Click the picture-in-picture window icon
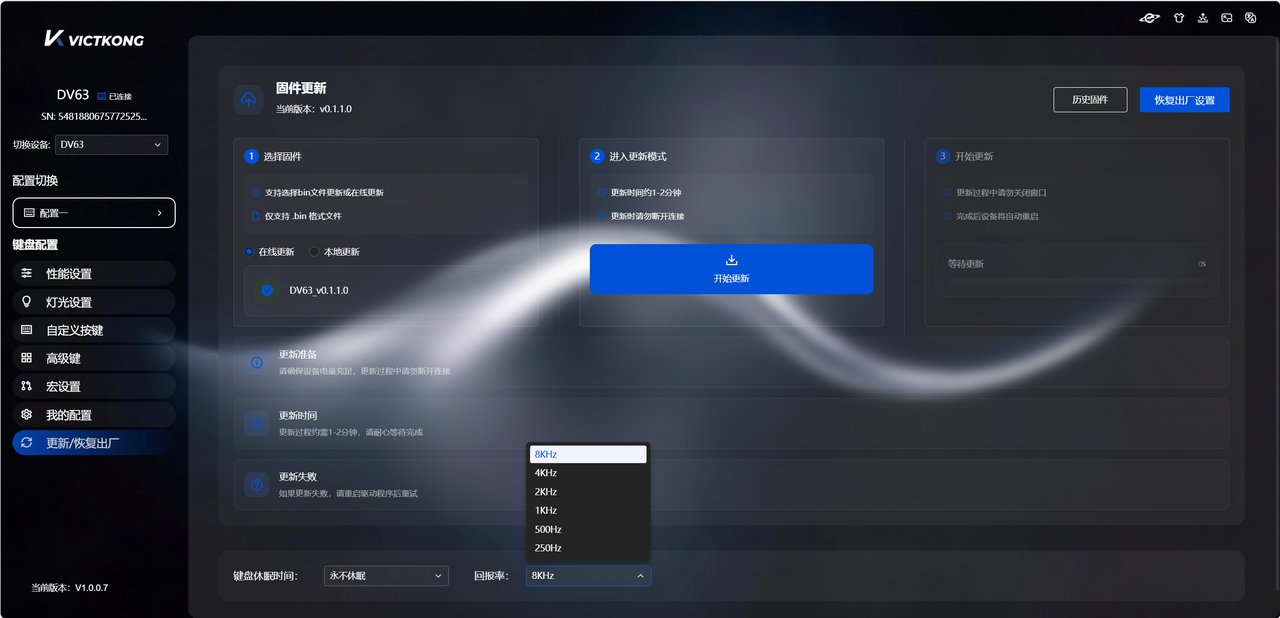The width and height of the screenshot is (1280, 618). [1226, 17]
